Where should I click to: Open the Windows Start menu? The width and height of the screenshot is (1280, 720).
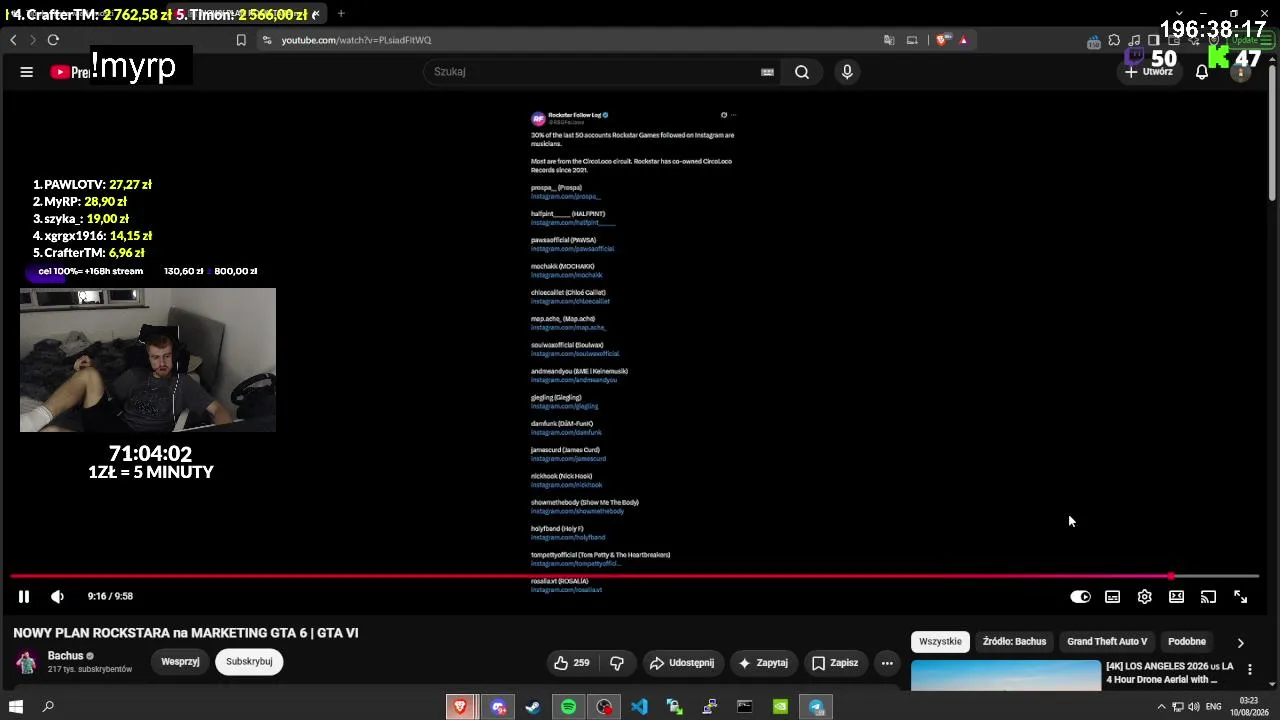[x=16, y=707]
